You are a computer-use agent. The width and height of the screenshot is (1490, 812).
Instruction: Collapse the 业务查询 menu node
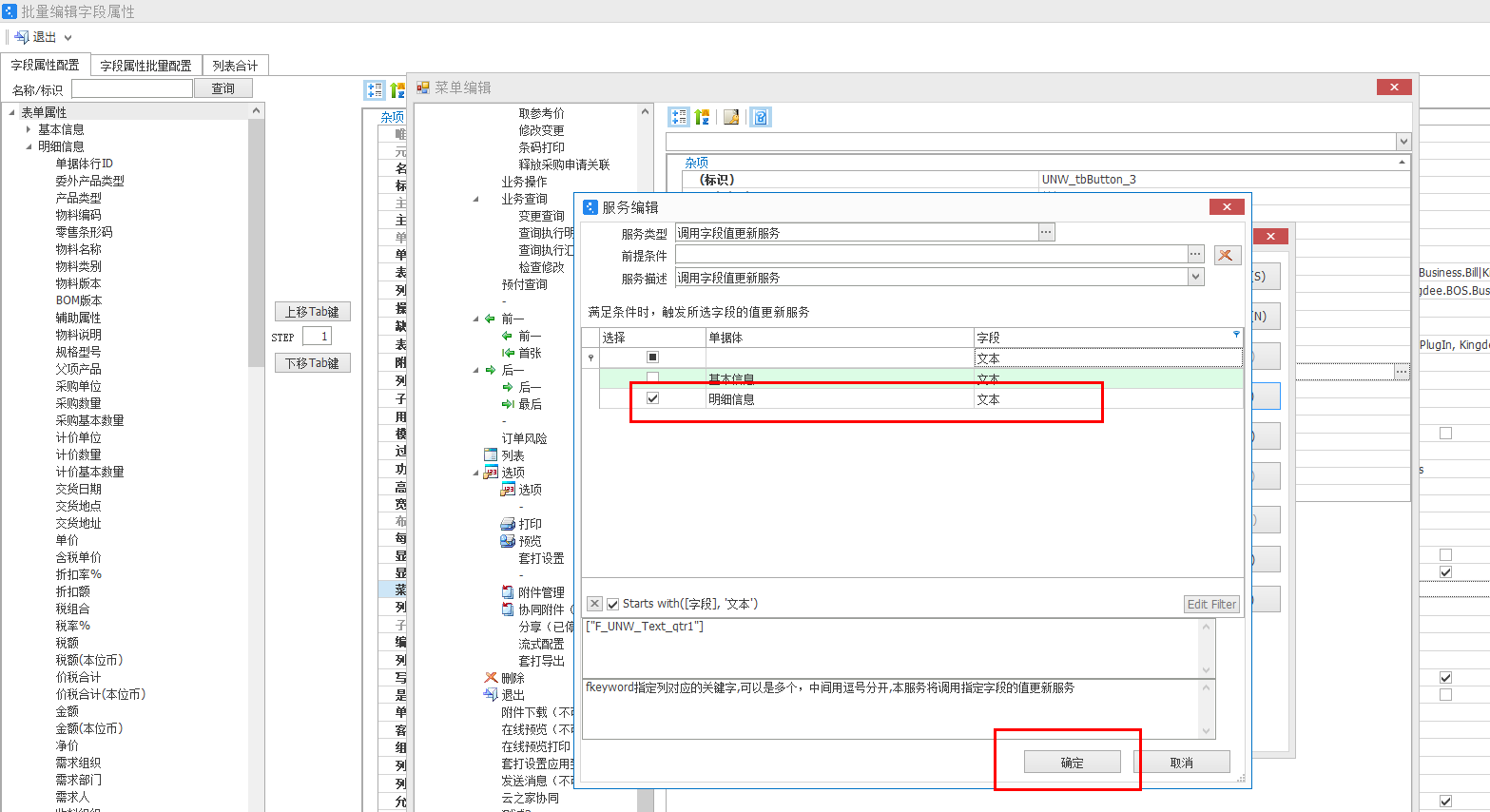coord(476,199)
